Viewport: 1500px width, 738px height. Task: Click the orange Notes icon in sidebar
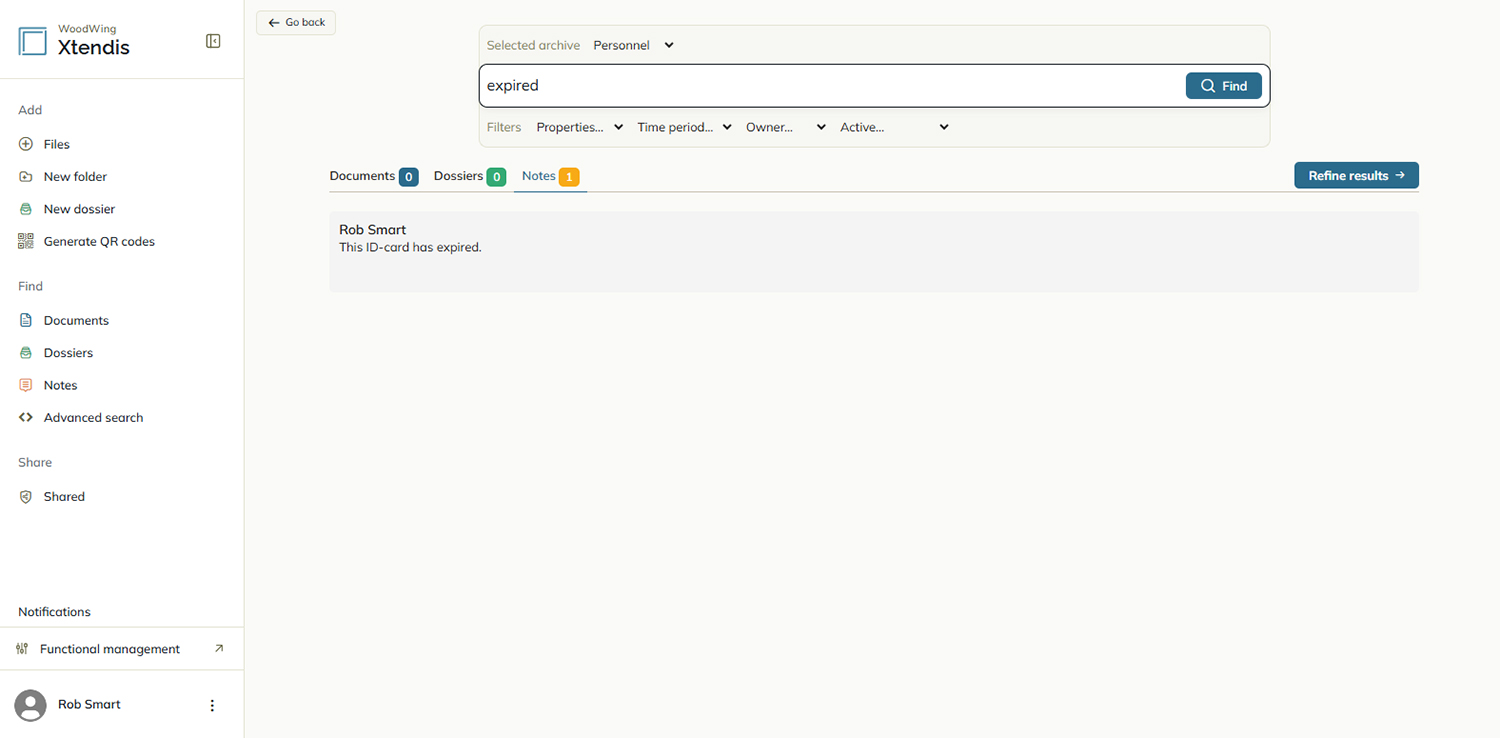(26, 385)
